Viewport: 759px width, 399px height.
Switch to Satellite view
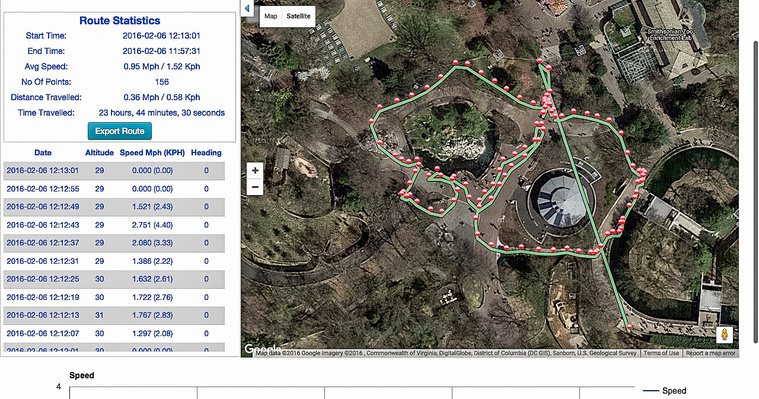coord(298,16)
